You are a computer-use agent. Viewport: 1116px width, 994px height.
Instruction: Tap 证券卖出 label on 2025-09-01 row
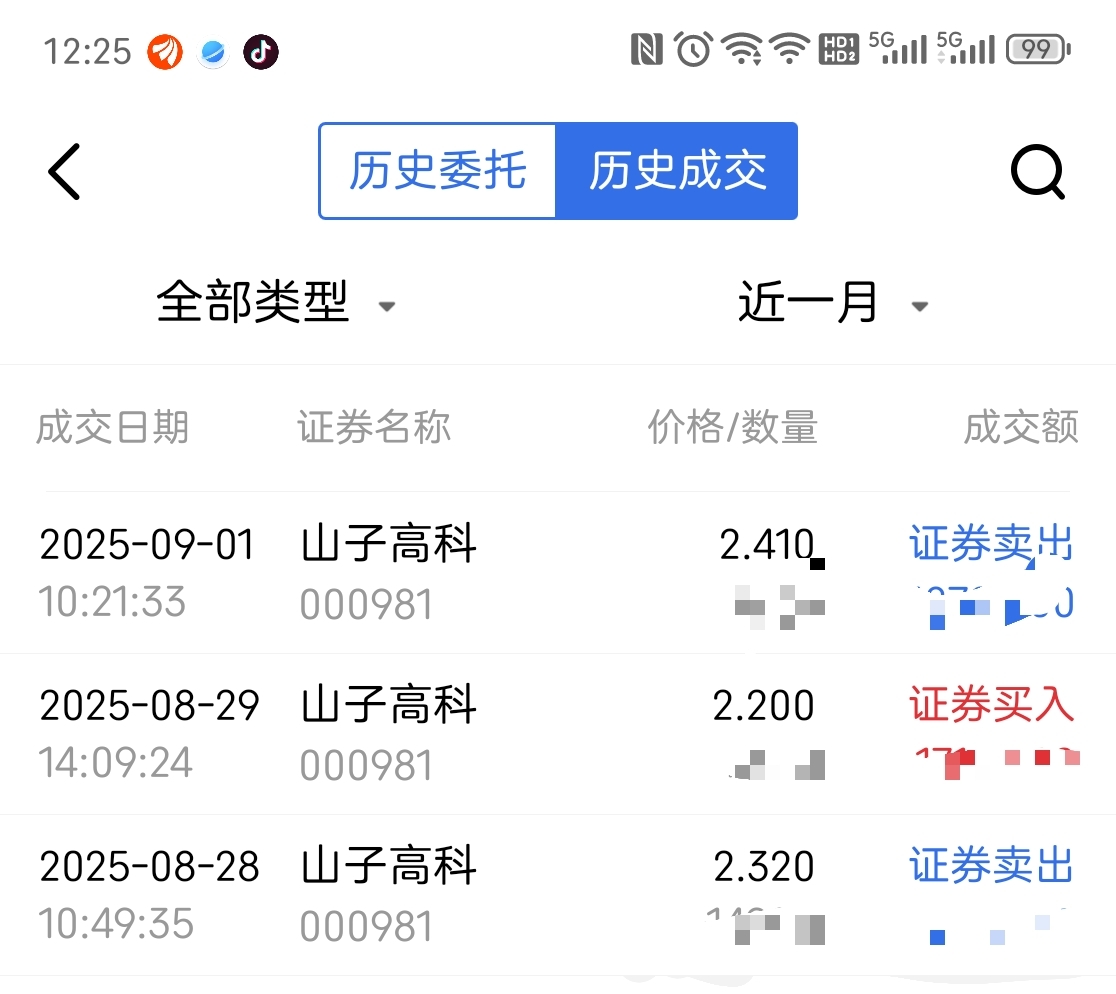[991, 544]
